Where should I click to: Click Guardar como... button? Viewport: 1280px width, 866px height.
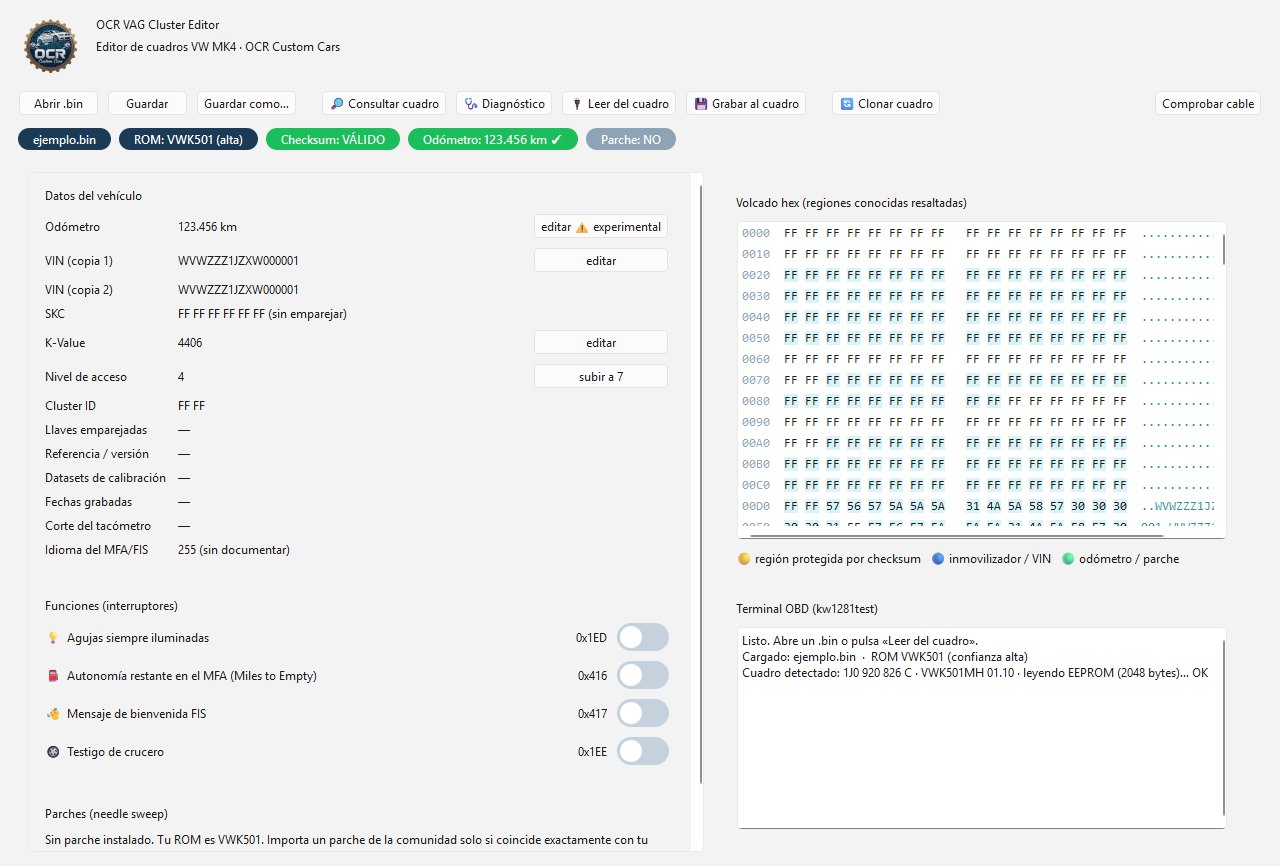pos(246,104)
